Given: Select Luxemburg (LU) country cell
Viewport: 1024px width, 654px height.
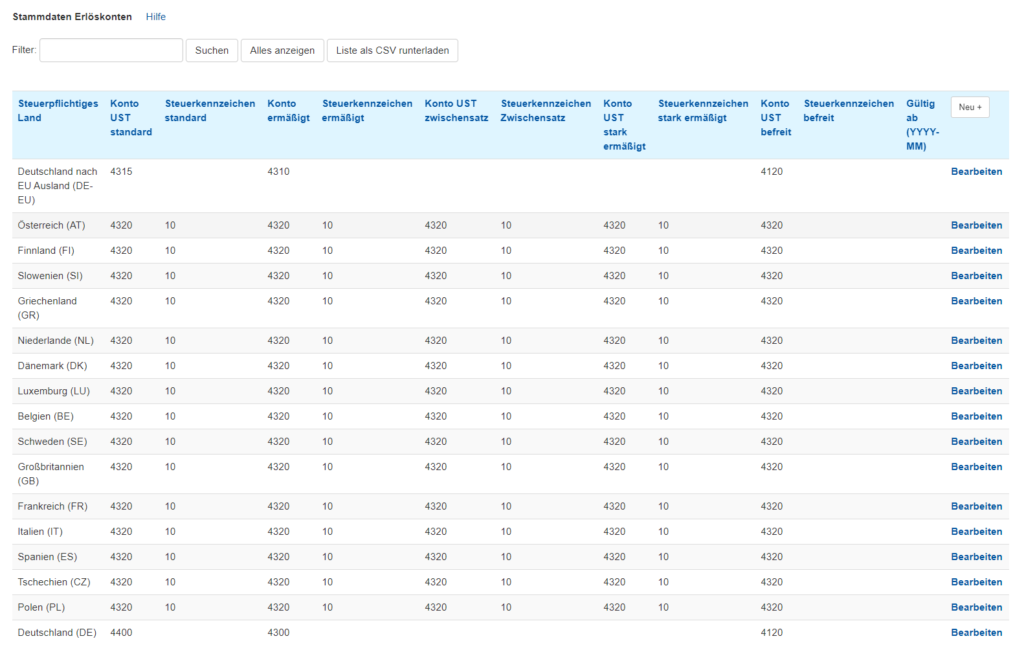Looking at the screenshot, I should [x=54, y=391].
